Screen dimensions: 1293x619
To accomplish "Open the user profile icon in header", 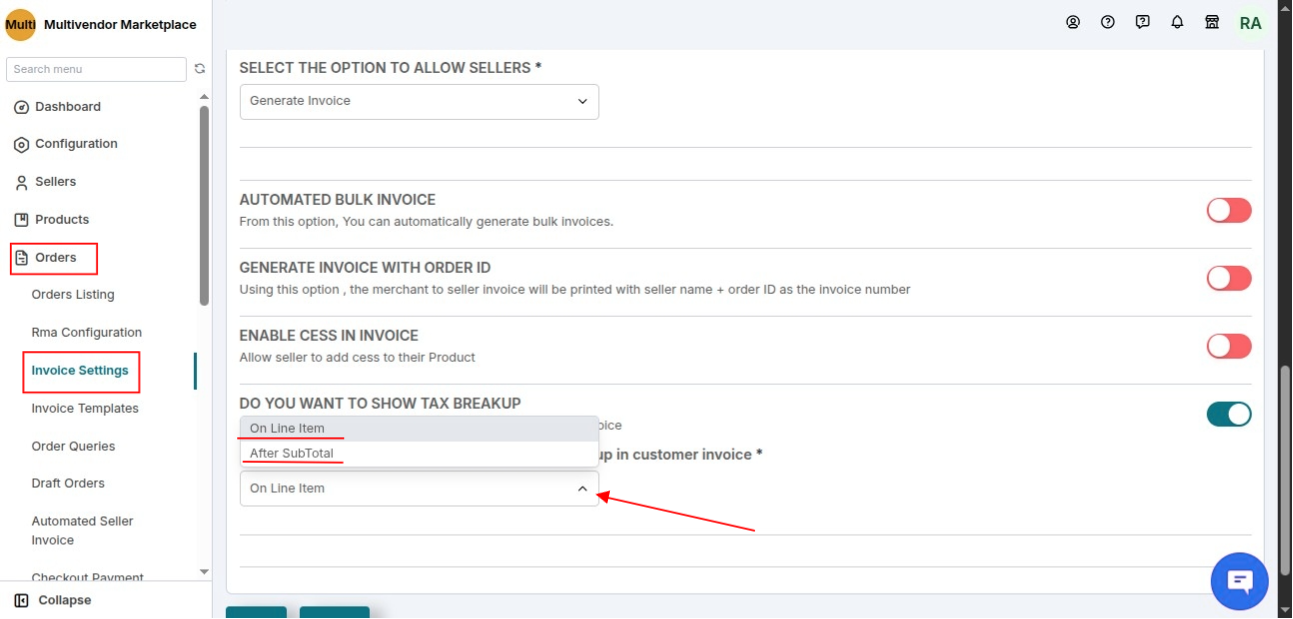I will (1073, 22).
